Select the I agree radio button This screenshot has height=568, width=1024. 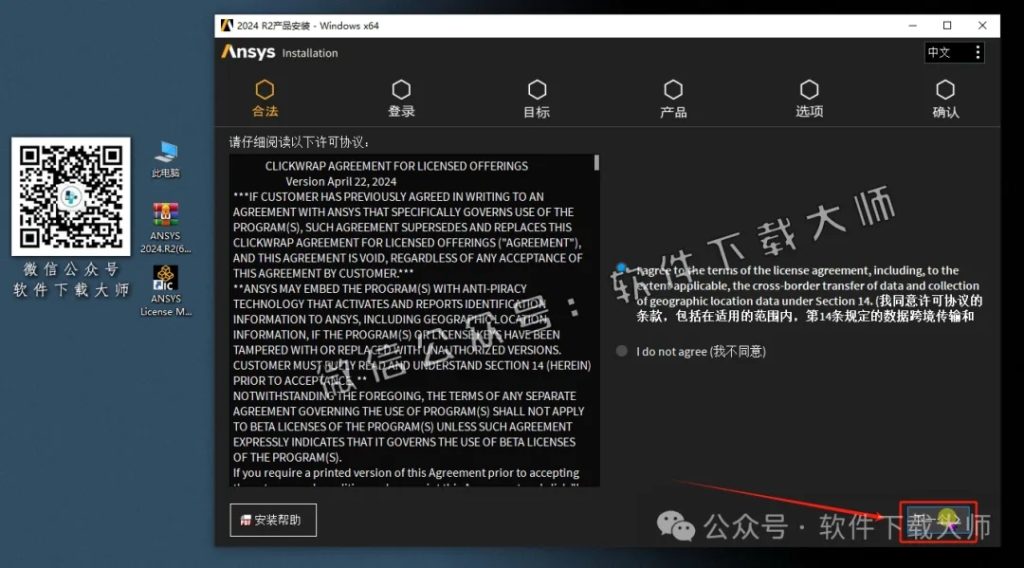tap(621, 268)
